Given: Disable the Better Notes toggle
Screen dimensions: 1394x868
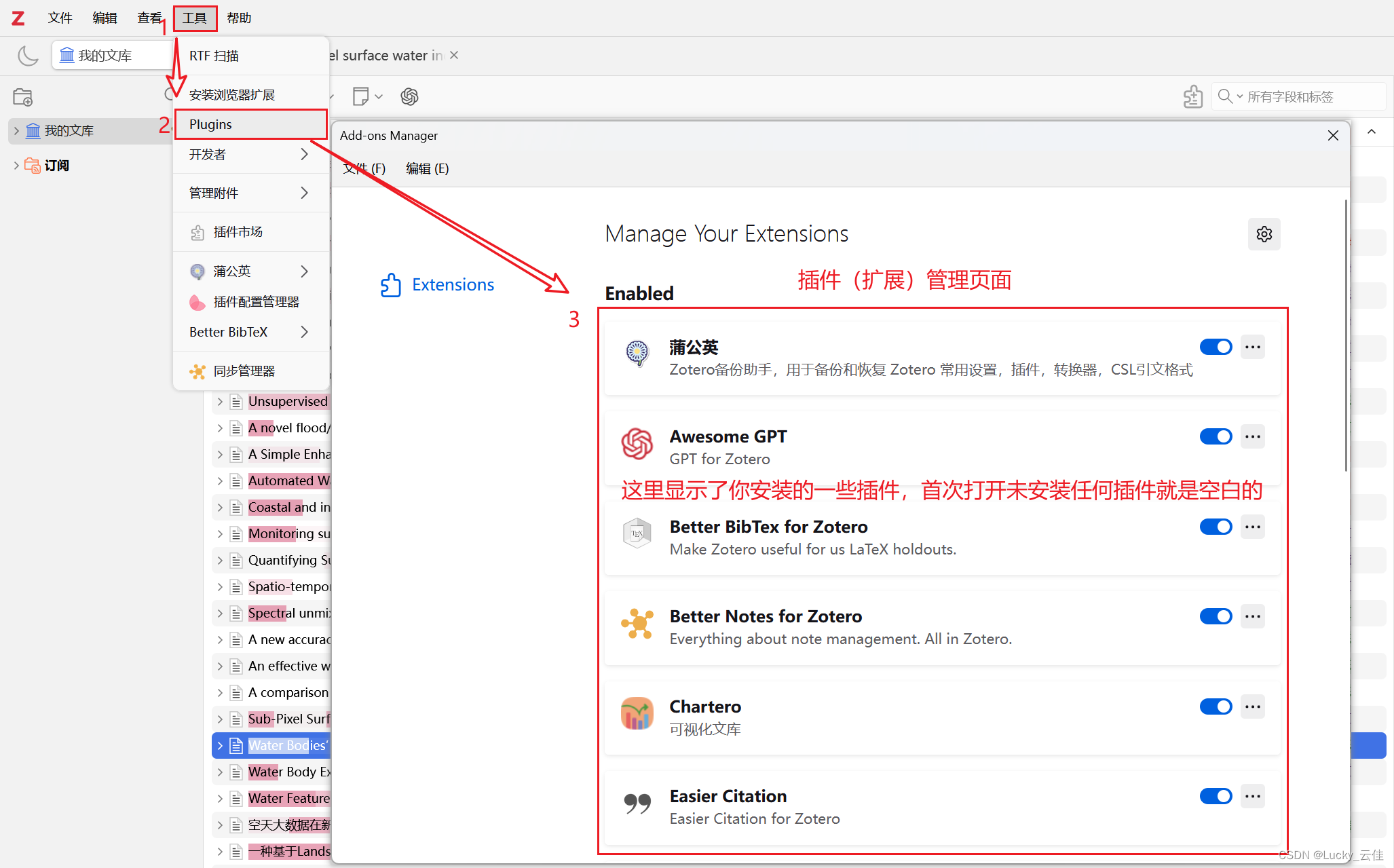Looking at the screenshot, I should (1216, 616).
